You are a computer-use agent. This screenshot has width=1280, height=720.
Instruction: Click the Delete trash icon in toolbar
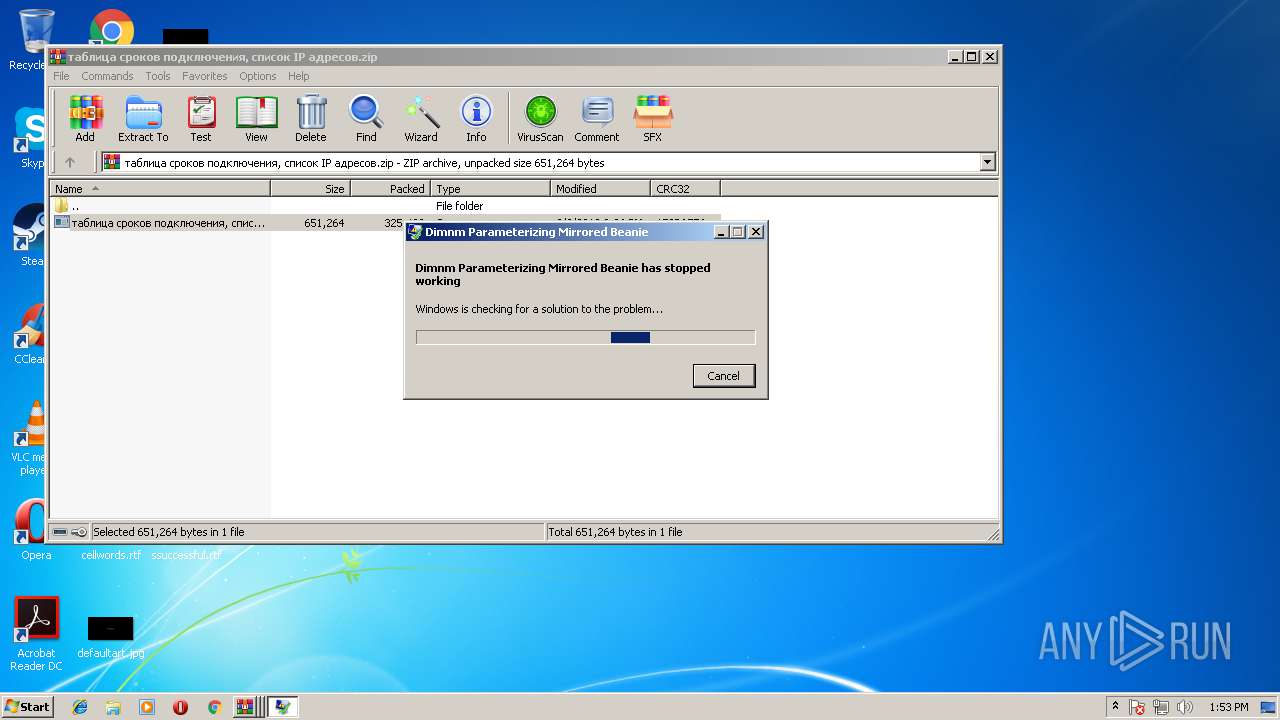point(311,119)
